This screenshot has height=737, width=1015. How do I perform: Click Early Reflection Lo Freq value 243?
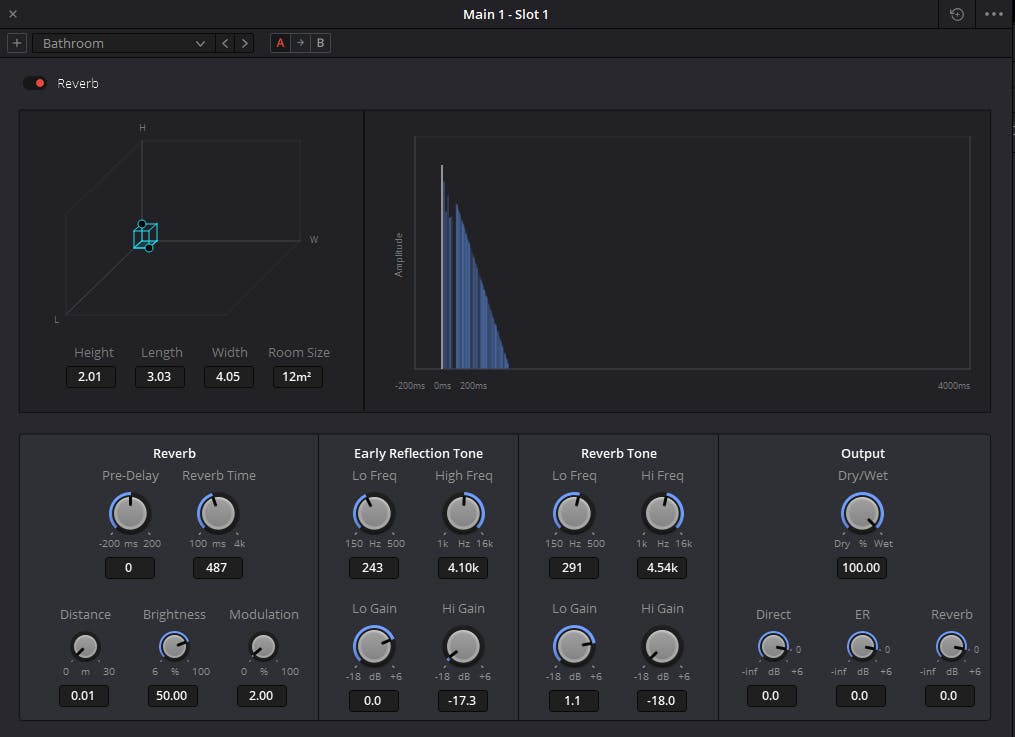click(374, 567)
